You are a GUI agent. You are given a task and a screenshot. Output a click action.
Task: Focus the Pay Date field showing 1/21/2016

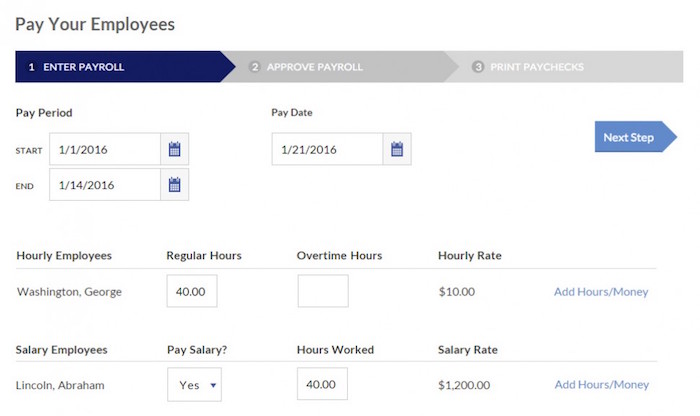(327, 150)
